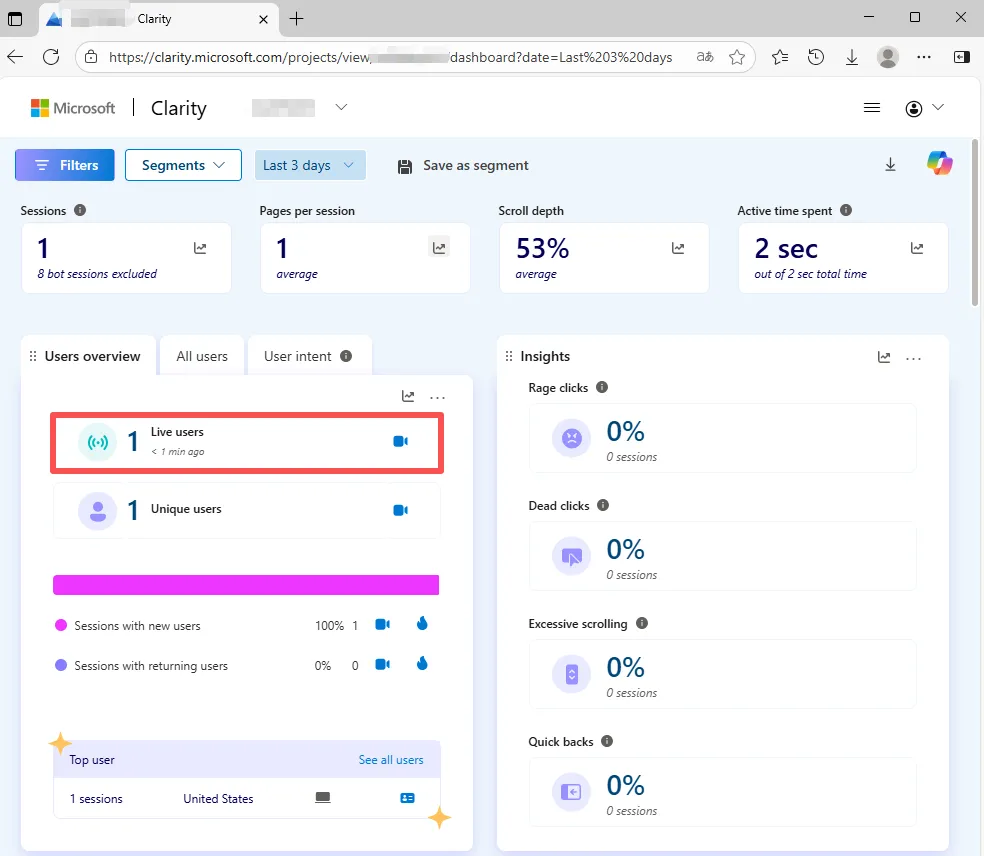The height and width of the screenshot is (856, 984).
Task: Click the magenta new users session bar
Action: [246, 585]
